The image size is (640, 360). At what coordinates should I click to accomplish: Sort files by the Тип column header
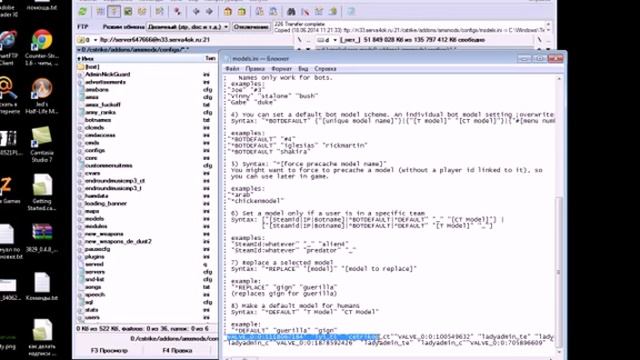click(x=210, y=59)
